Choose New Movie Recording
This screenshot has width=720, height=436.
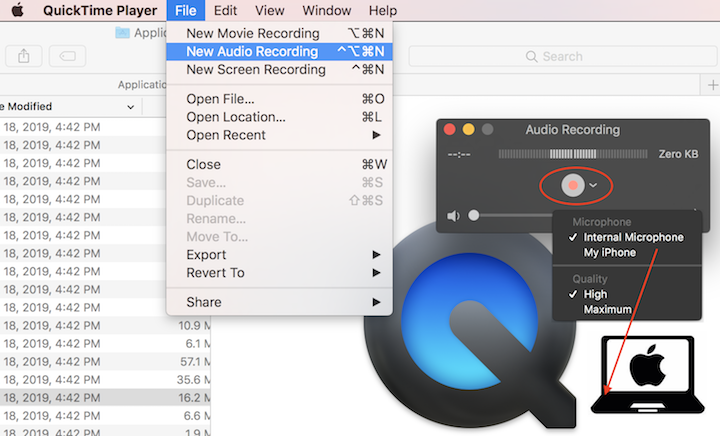point(279,33)
